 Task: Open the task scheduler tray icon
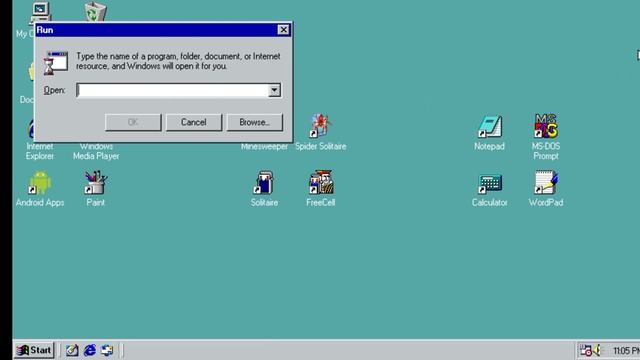point(586,350)
